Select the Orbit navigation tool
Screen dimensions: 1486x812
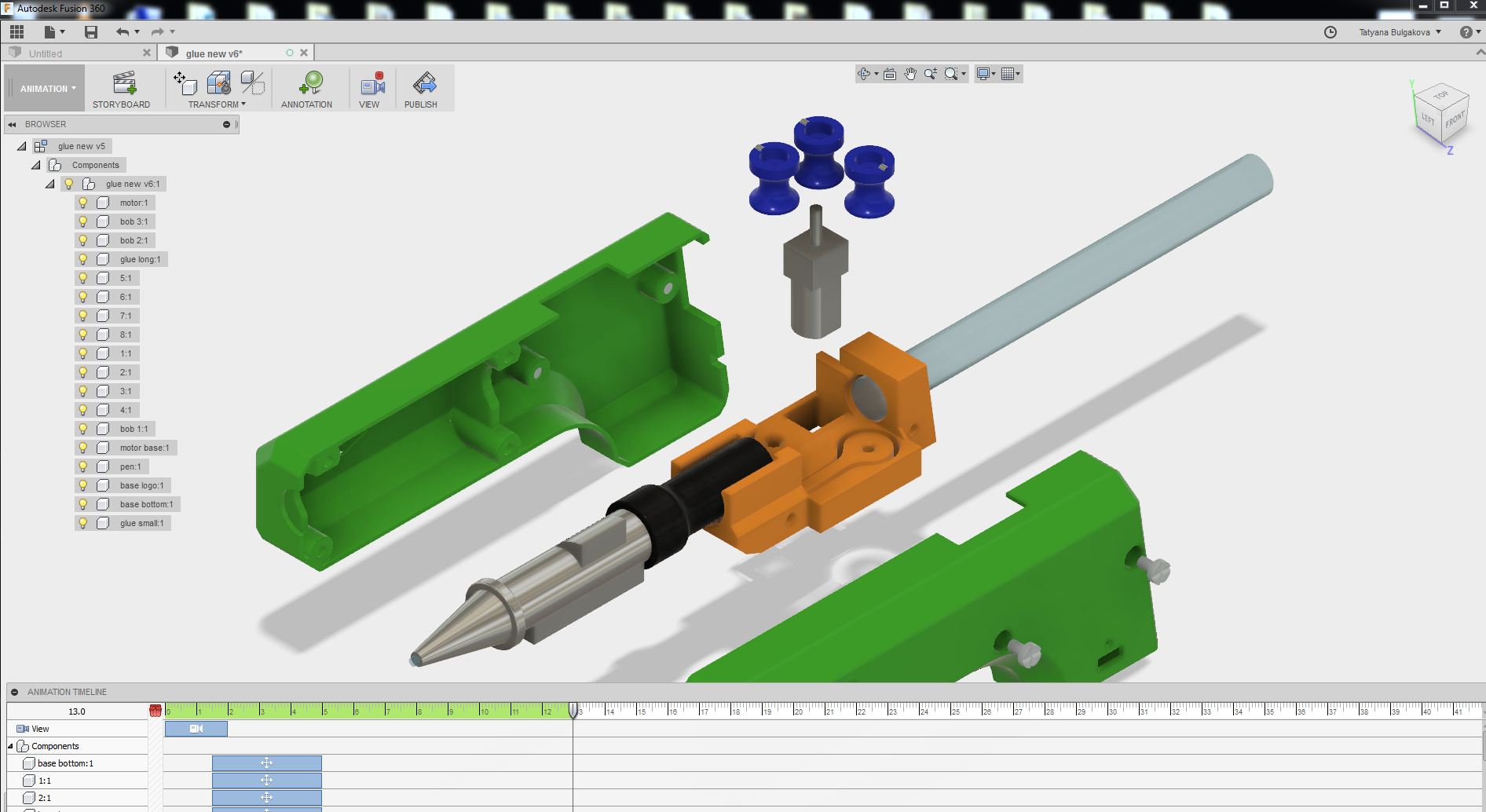point(865,74)
